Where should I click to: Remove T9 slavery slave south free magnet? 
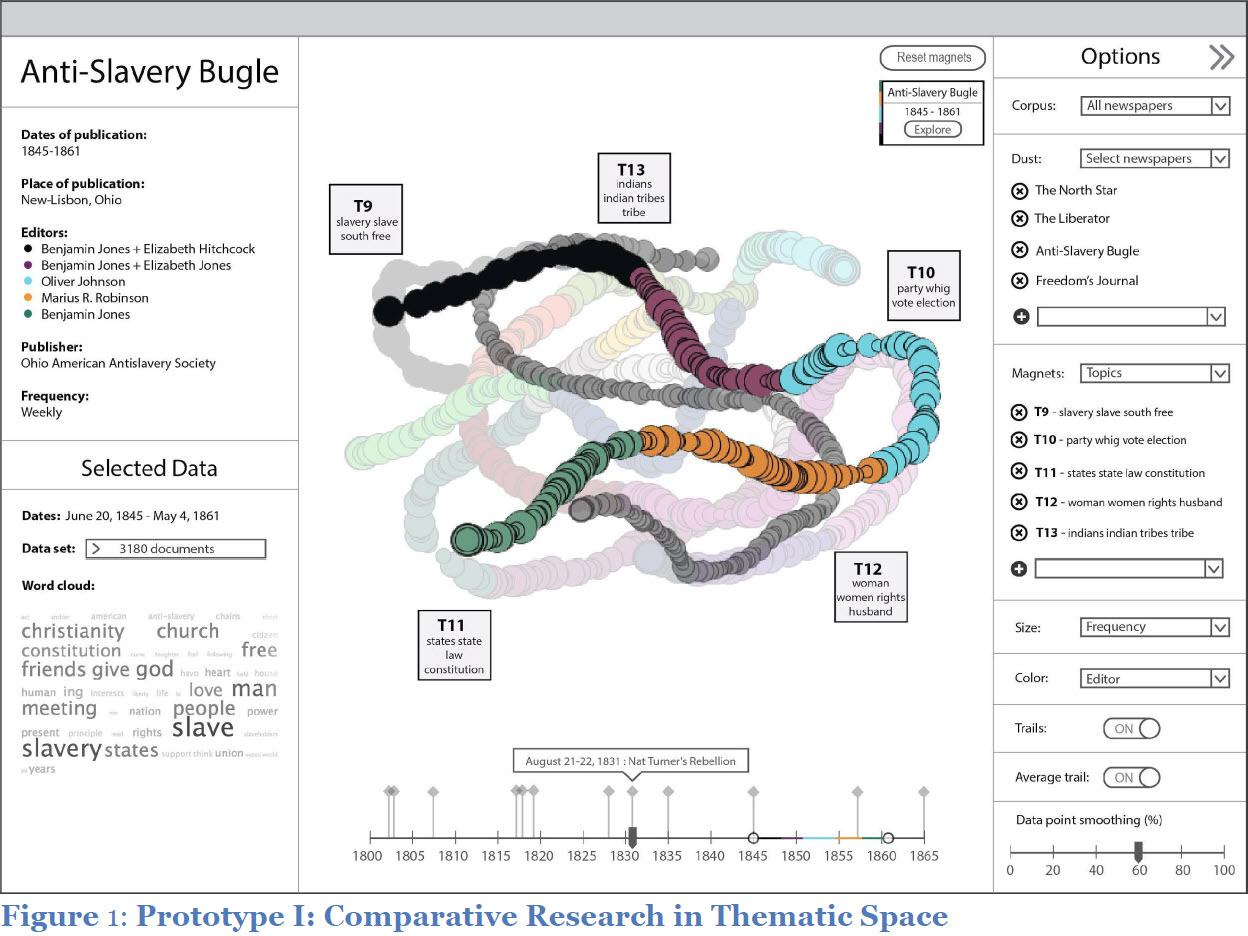(x=1018, y=412)
